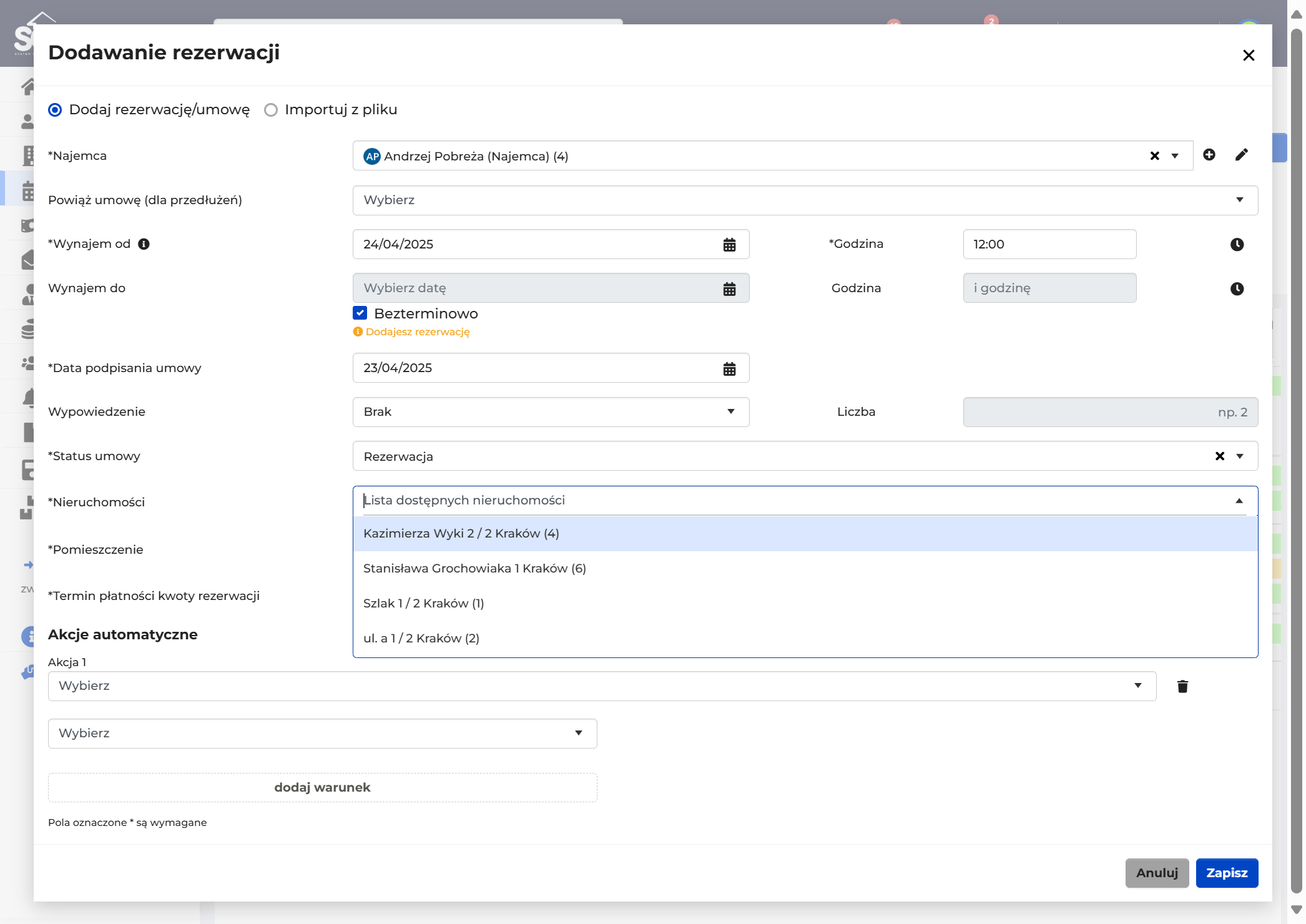Choose Stanisława Grochowiaka 1 Kraków option
Viewport: 1306px width, 924px height.
[805, 569]
